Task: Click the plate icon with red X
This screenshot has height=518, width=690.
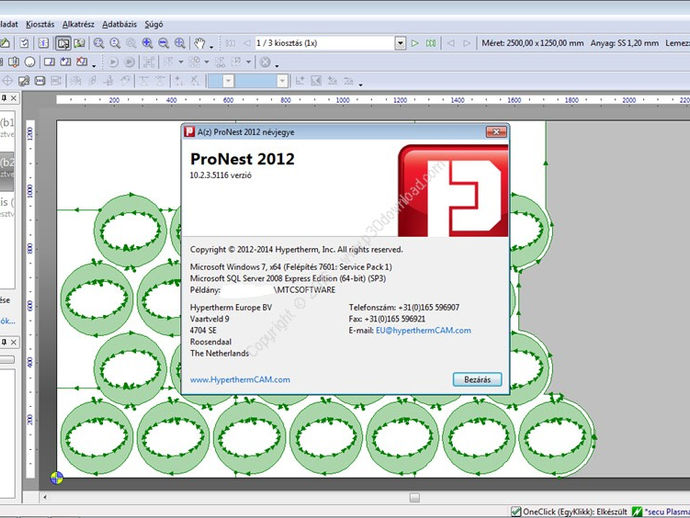Action: [x=82, y=62]
